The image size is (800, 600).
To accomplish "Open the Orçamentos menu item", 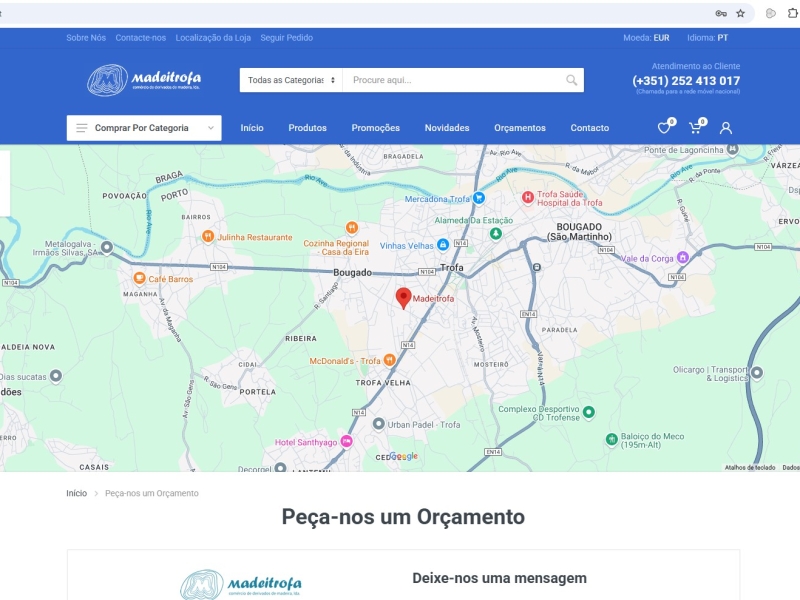I will point(520,128).
